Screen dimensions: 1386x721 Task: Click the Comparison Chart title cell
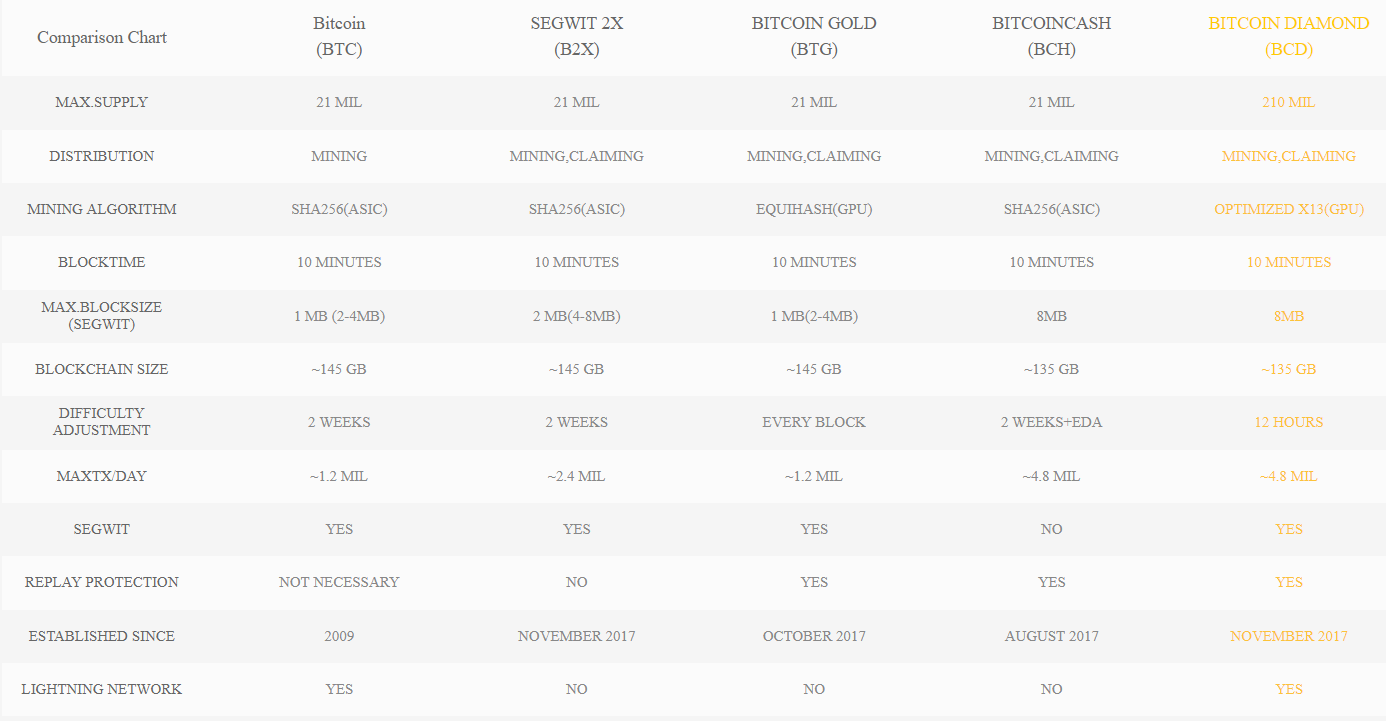pyautogui.click(x=102, y=38)
